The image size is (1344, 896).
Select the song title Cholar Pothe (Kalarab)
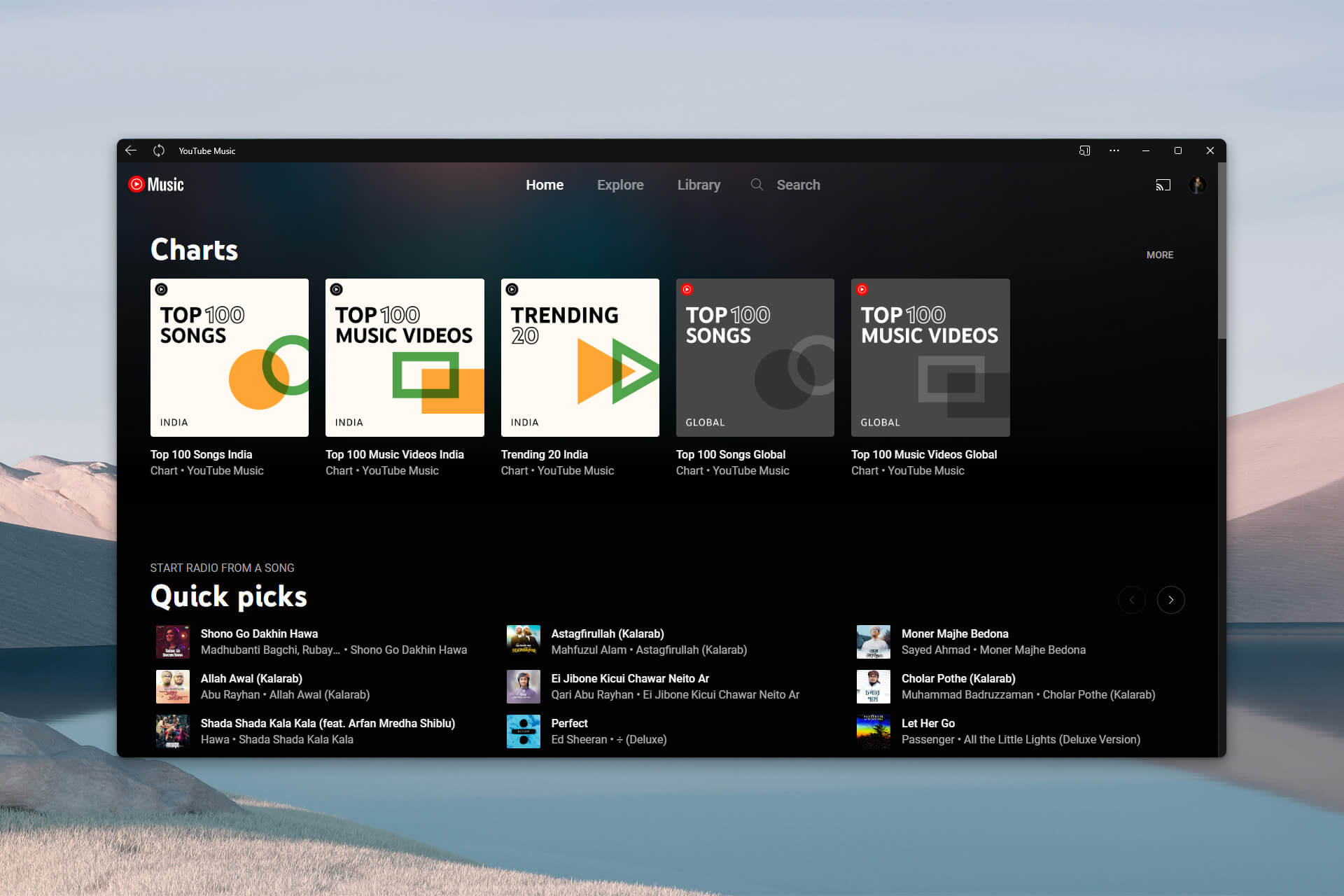click(x=958, y=678)
